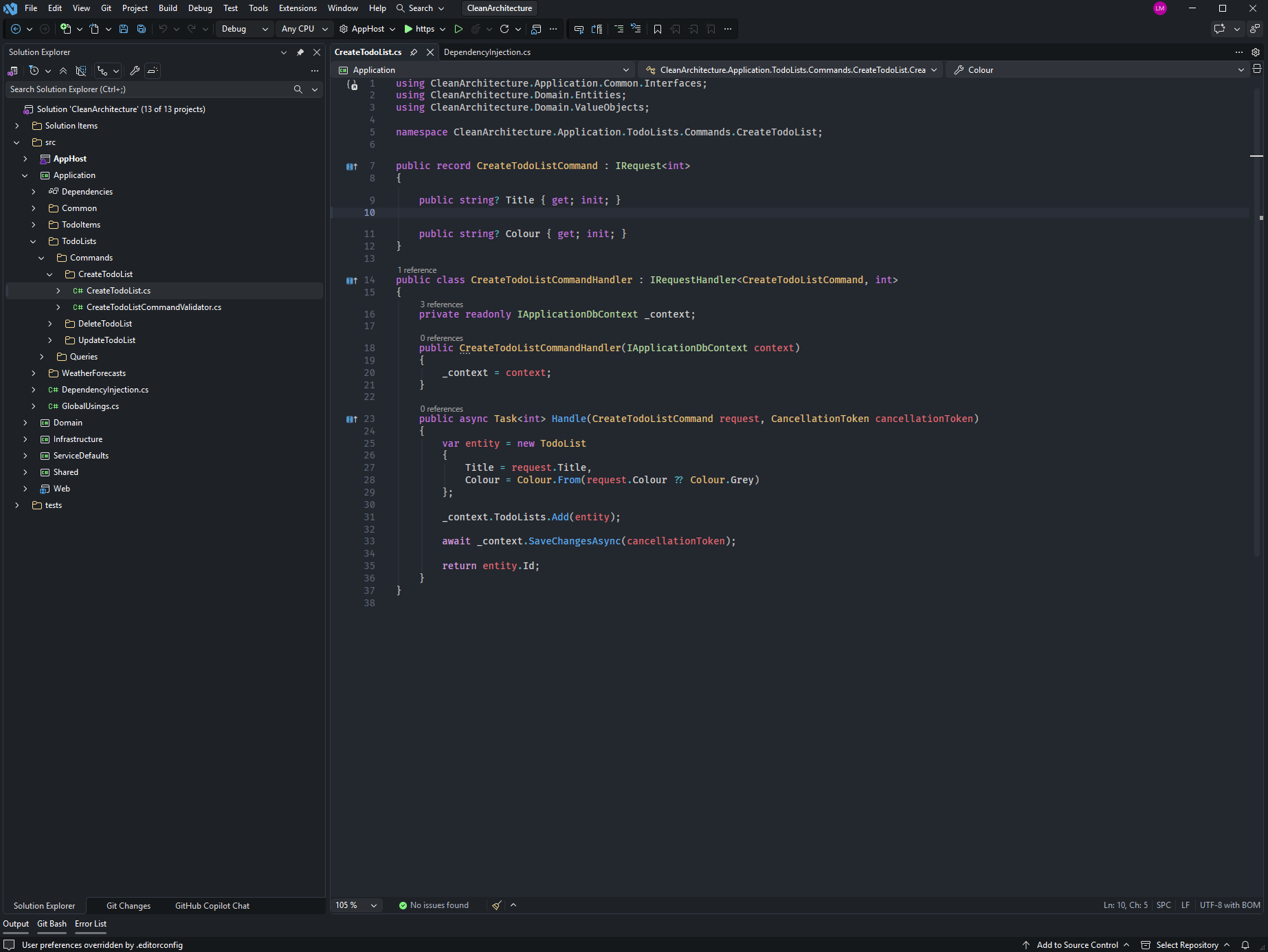Click the Navigate Backward arrow icon

pyautogui.click(x=15, y=29)
